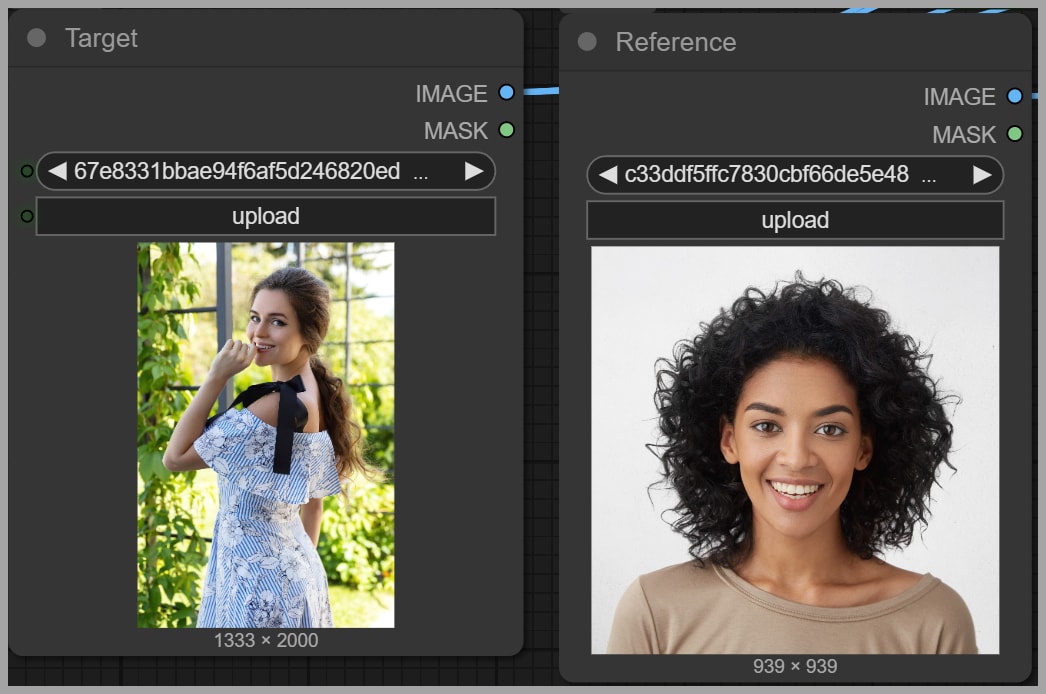Click the green MASK output port on Reference
Viewport: 1046px width, 694px height.
(1015, 134)
